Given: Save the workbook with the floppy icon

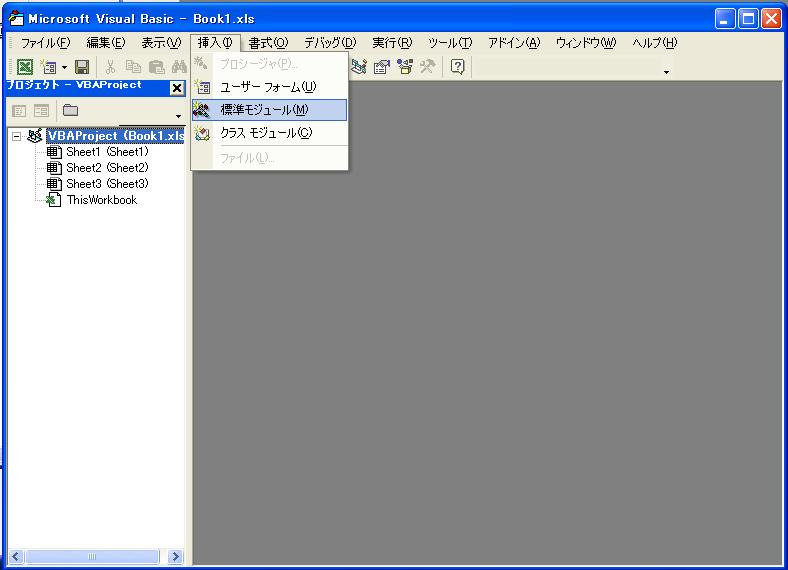Looking at the screenshot, I should pyautogui.click(x=82, y=66).
